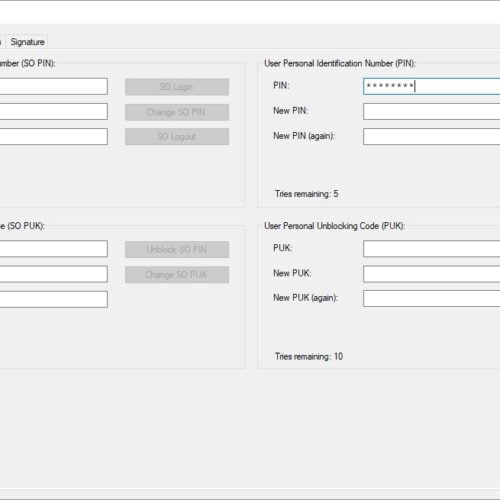This screenshot has height=500, width=500.
Task: Click the Change SO PIN button
Action: 177,112
